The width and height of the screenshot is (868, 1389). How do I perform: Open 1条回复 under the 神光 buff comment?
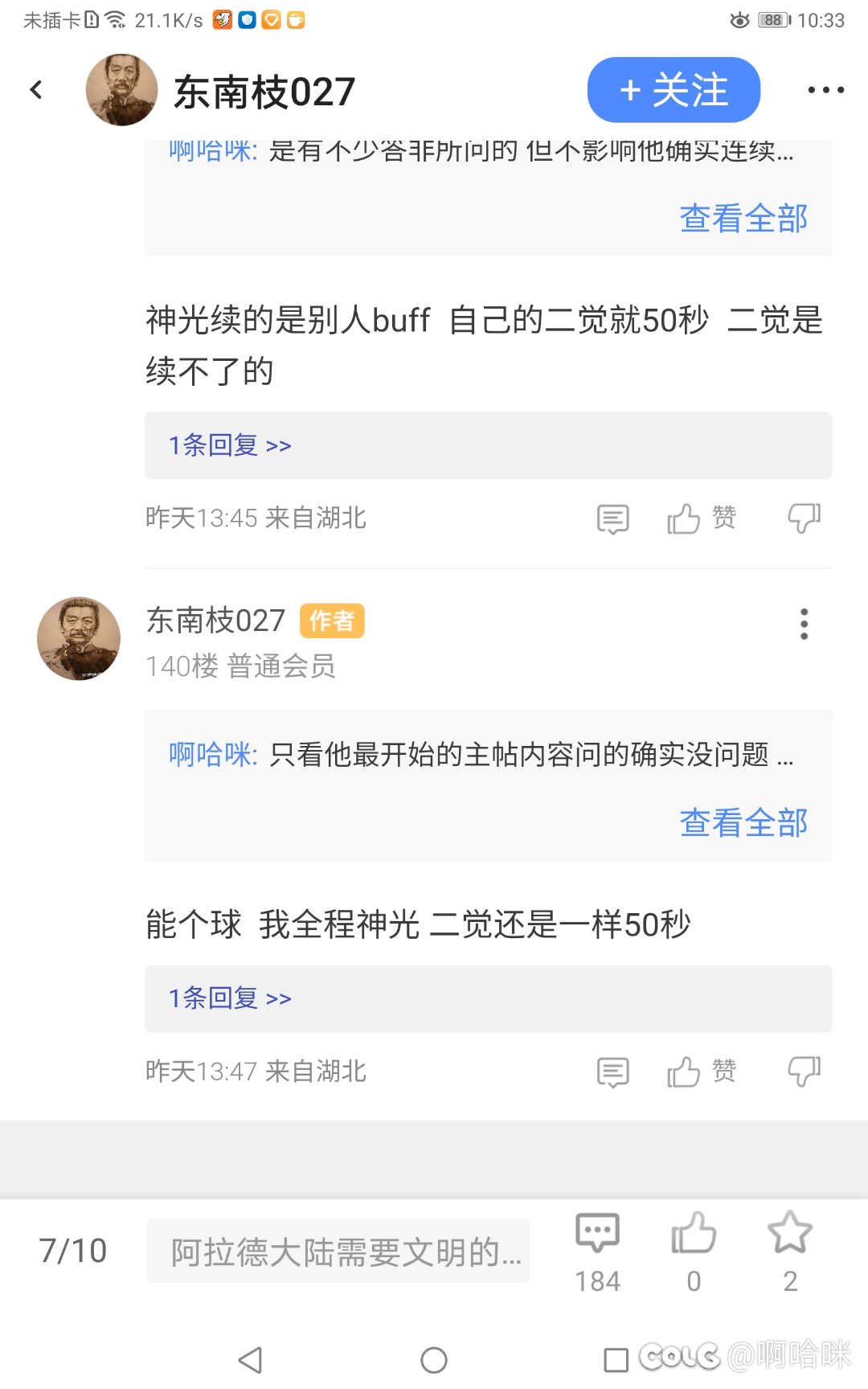tap(230, 445)
